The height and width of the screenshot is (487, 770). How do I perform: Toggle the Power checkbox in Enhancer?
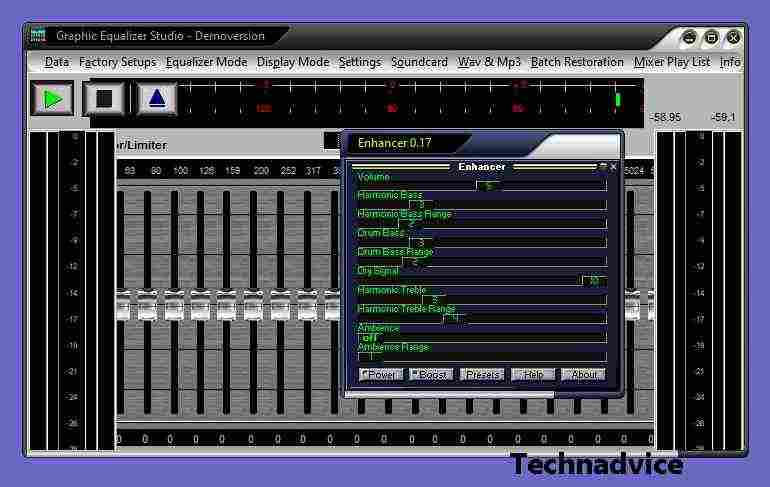pyautogui.click(x=381, y=375)
